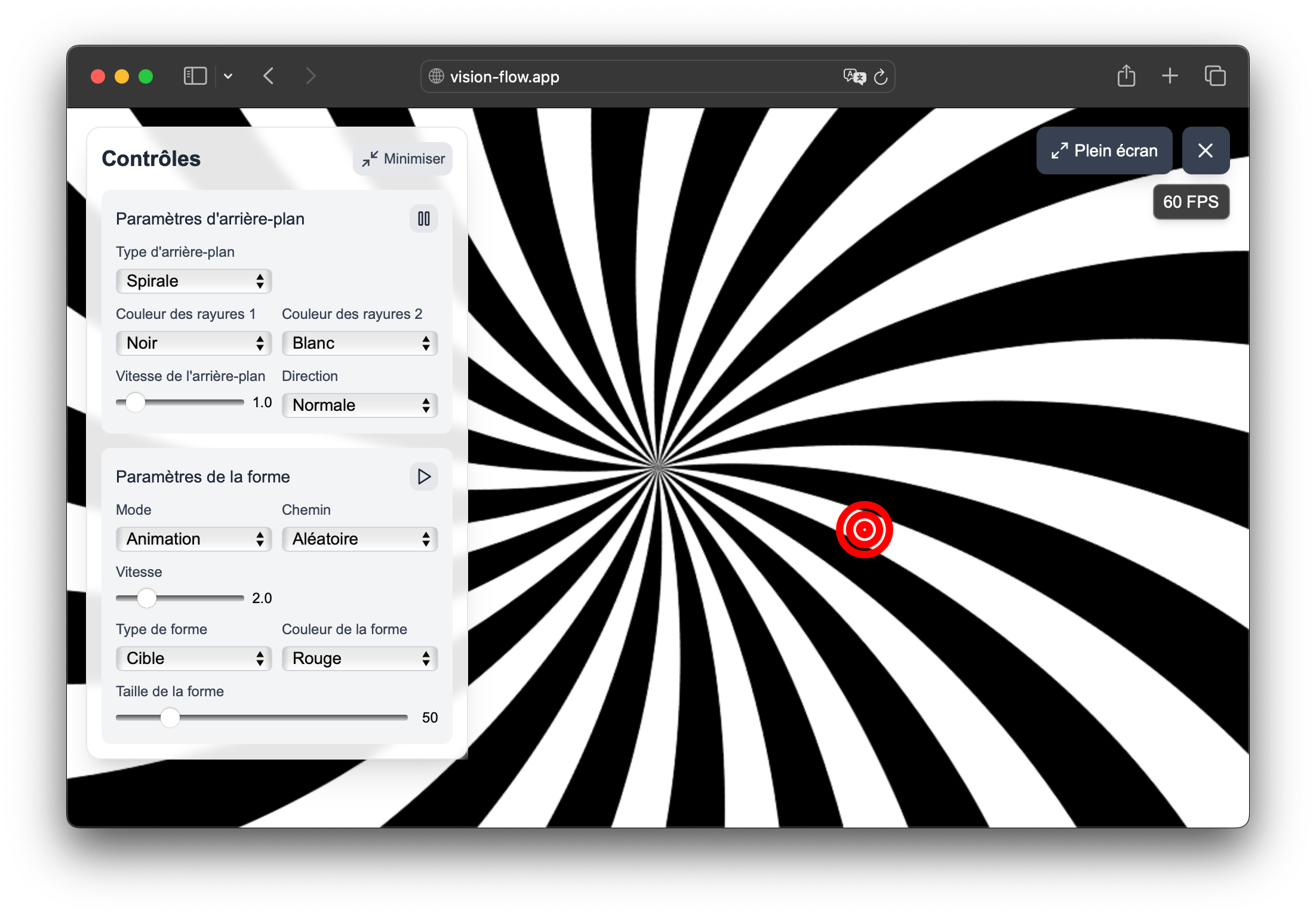Viewport: 1316px width, 916px height.
Task: Open the Direction Normale dropdown
Action: (x=359, y=405)
